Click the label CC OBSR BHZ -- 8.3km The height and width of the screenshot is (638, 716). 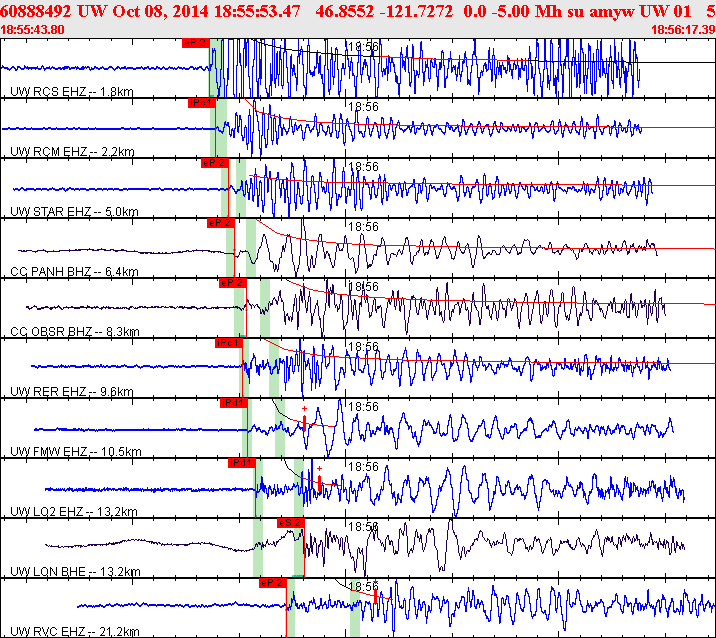click(x=74, y=332)
